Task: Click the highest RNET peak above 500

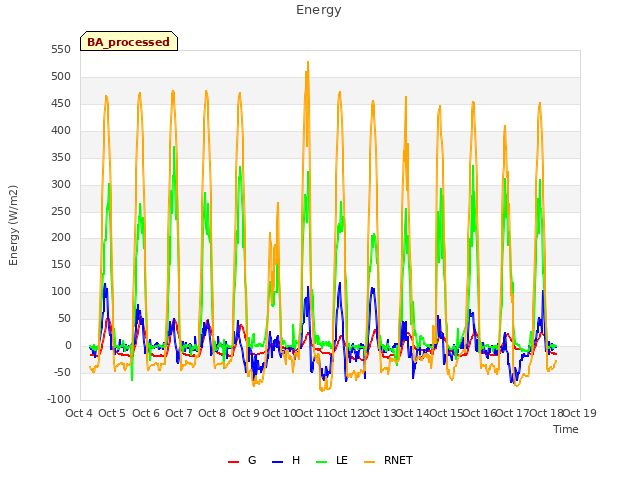Action: point(308,62)
